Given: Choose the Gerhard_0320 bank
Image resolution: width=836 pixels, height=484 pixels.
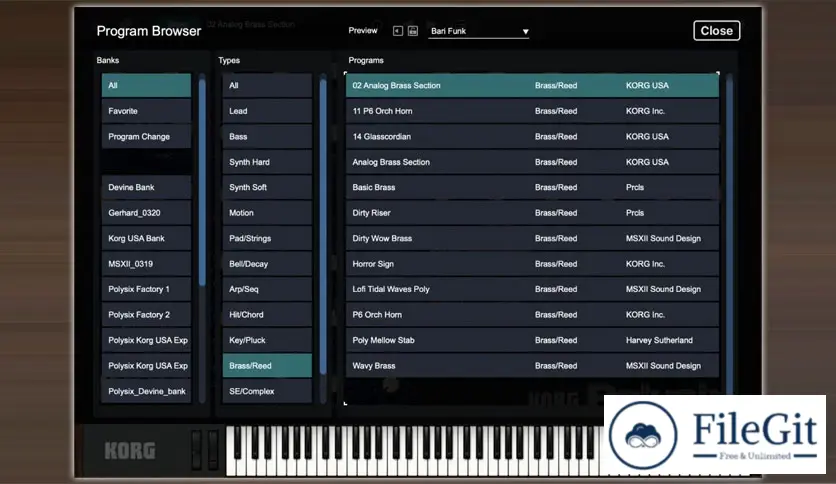Looking at the screenshot, I should (146, 213).
